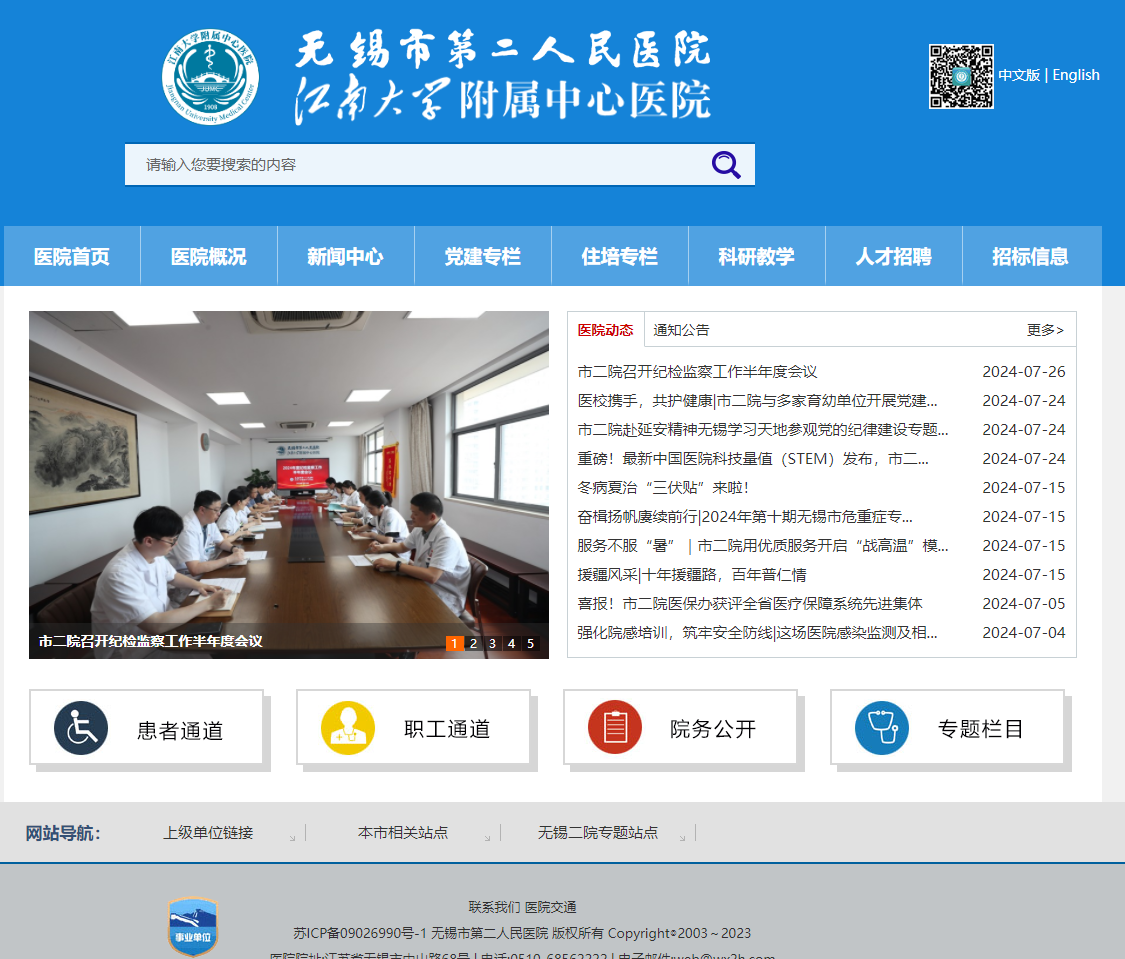Open 招标信息 menu item
1125x959 pixels.
point(1031,256)
